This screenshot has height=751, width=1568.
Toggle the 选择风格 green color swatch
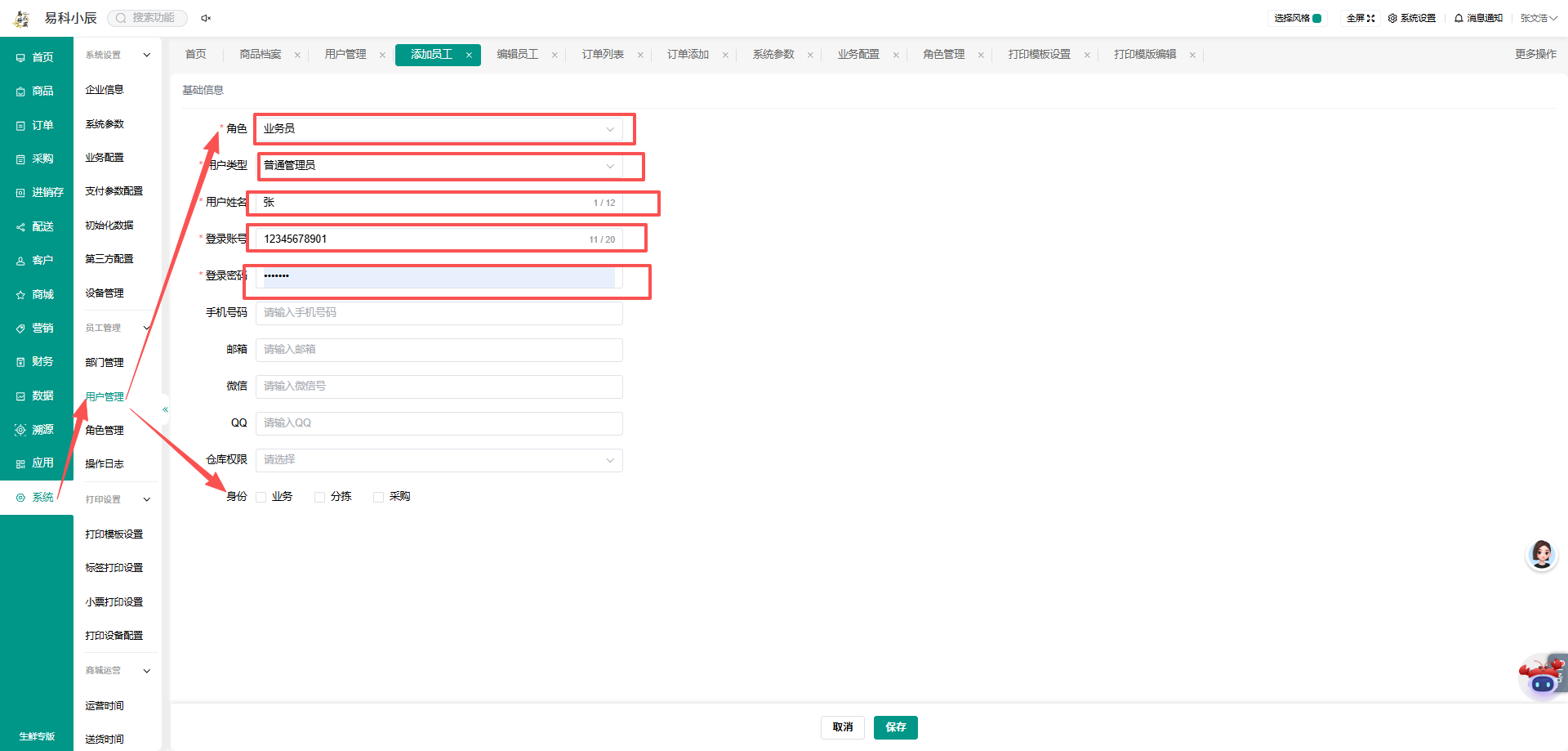1316,18
